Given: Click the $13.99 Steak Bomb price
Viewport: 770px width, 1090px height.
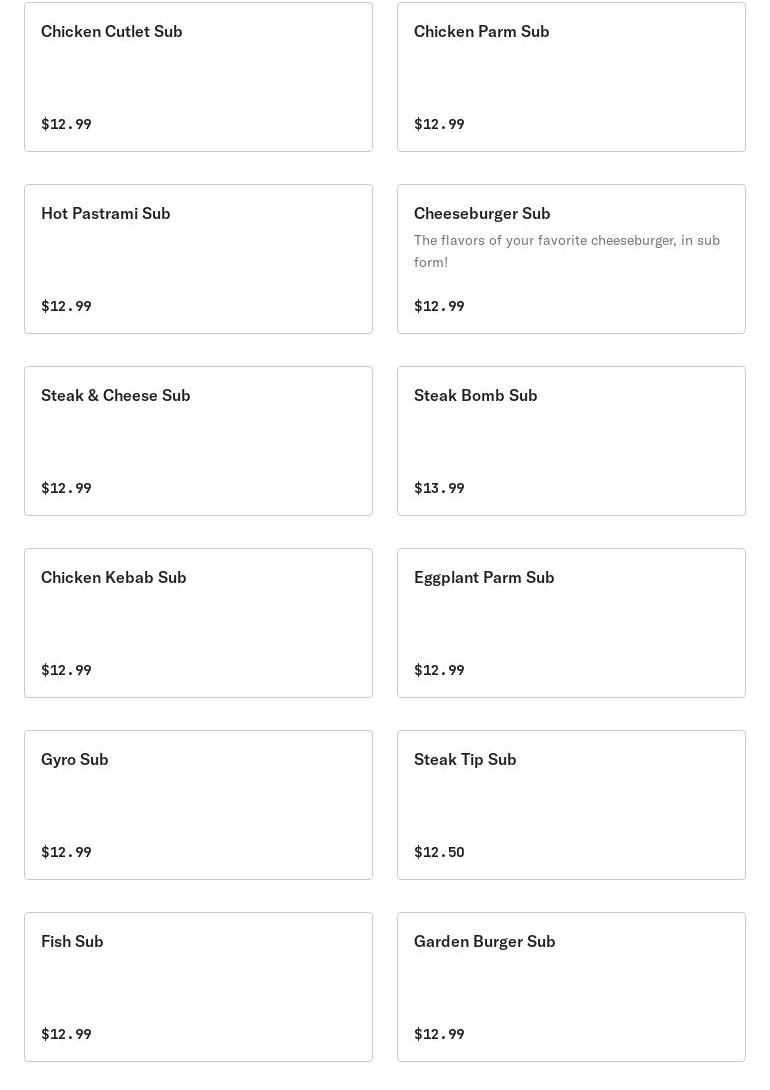Looking at the screenshot, I should [x=439, y=488].
